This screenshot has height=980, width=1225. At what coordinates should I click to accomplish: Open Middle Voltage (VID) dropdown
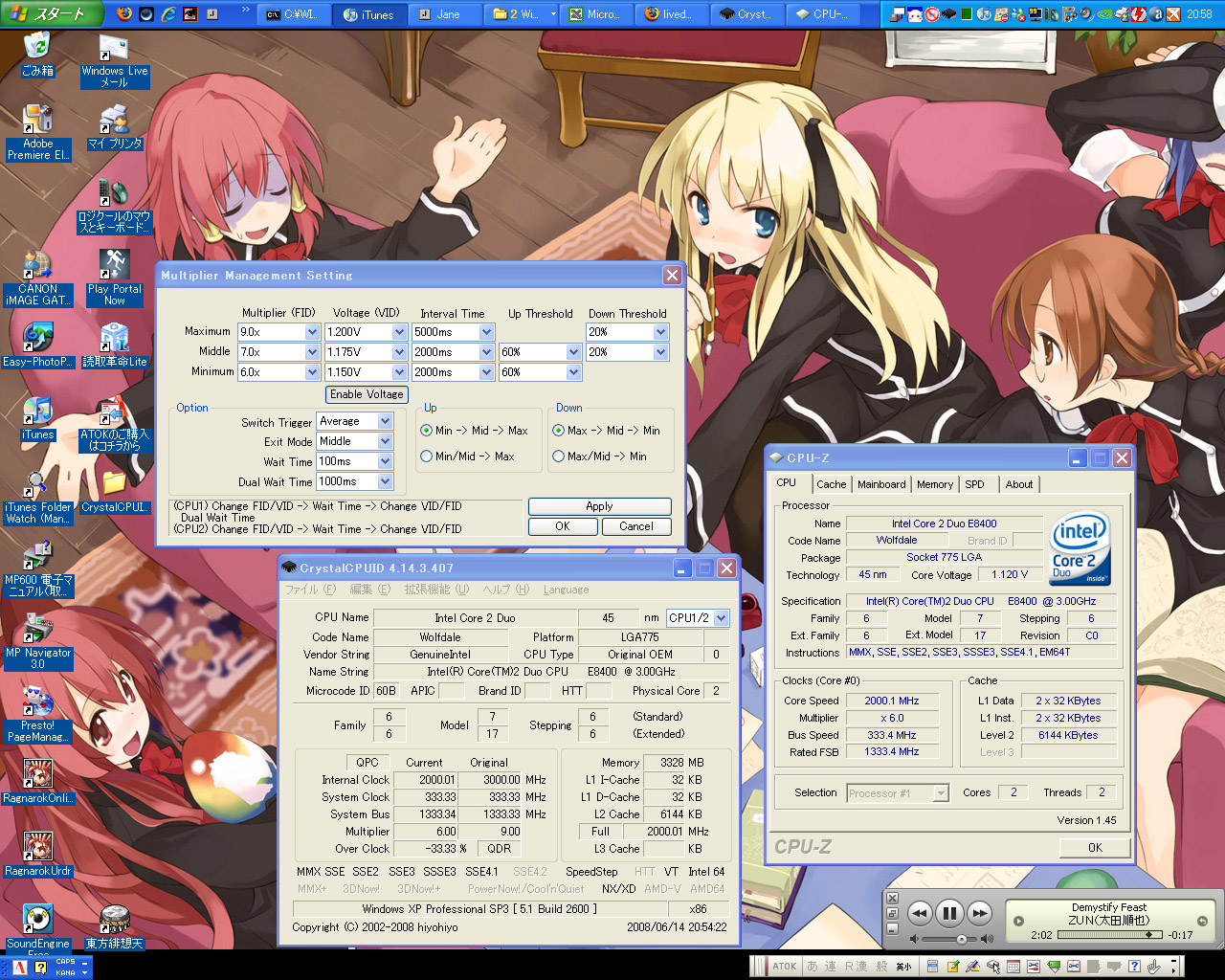pyautogui.click(x=399, y=352)
